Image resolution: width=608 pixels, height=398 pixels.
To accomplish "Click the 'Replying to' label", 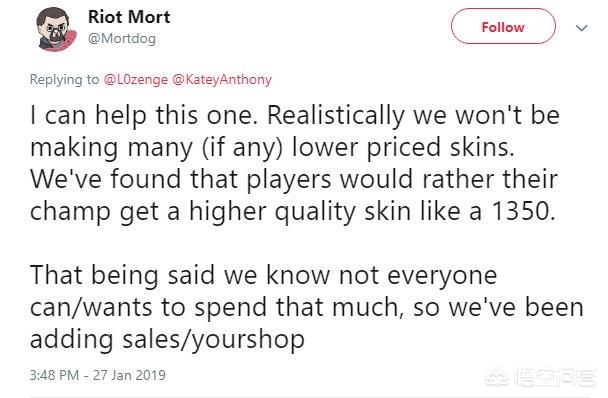I will coord(64,79).
